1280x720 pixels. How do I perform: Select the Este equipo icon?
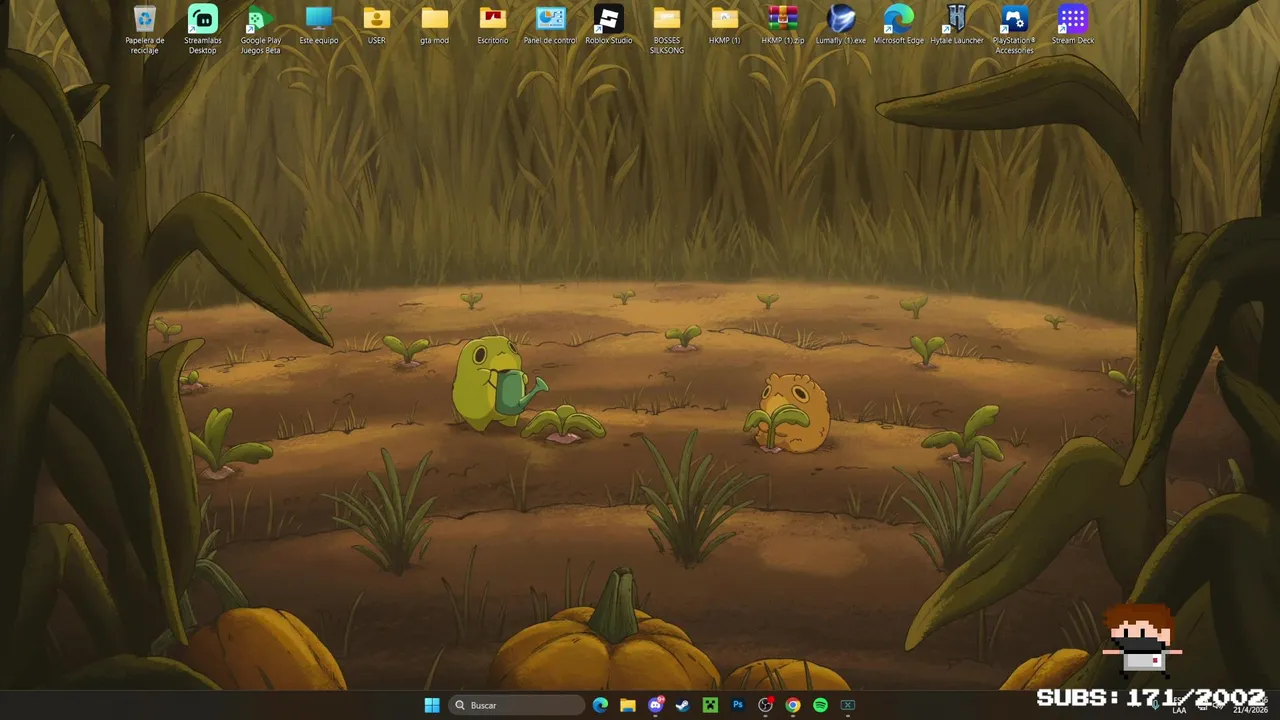pyautogui.click(x=319, y=25)
